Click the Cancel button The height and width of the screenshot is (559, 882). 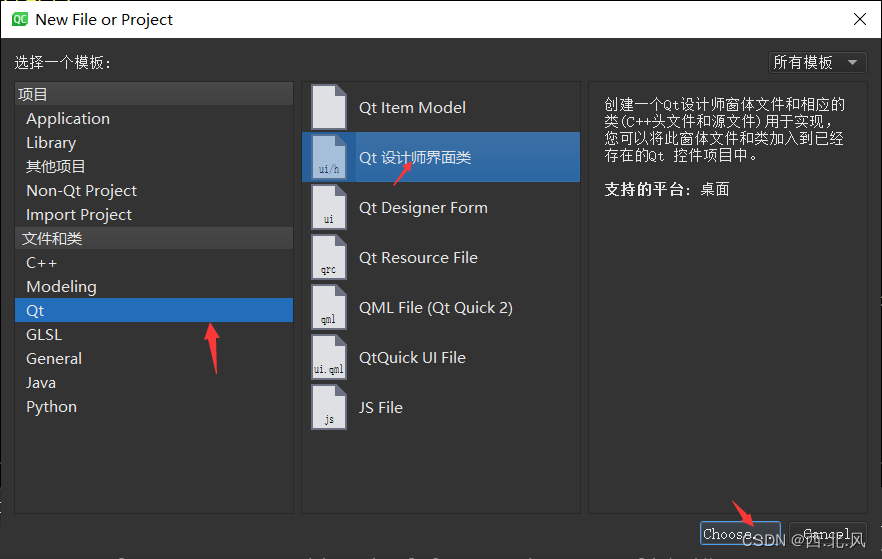pos(827,533)
